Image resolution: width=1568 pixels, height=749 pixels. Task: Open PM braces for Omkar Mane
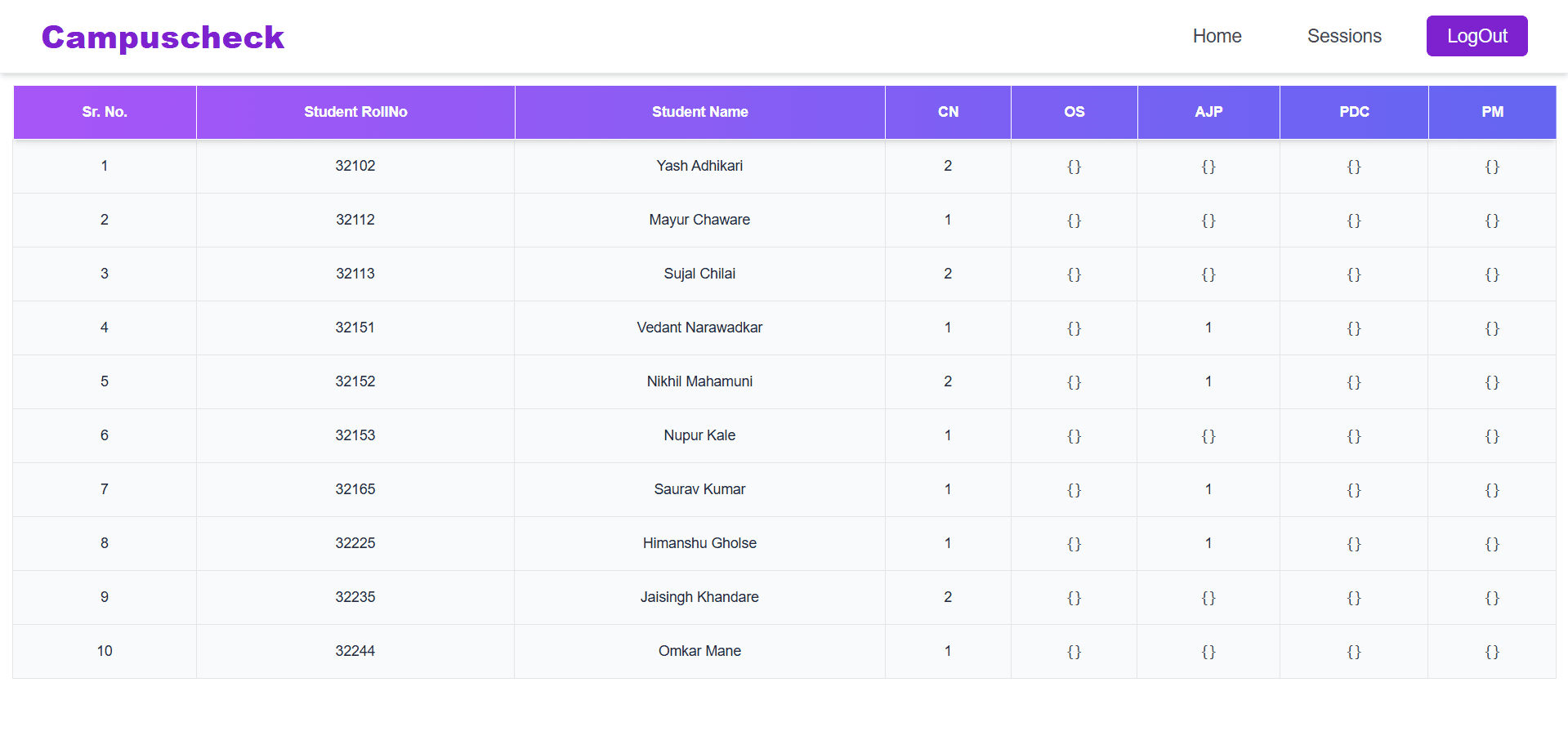pos(1492,651)
